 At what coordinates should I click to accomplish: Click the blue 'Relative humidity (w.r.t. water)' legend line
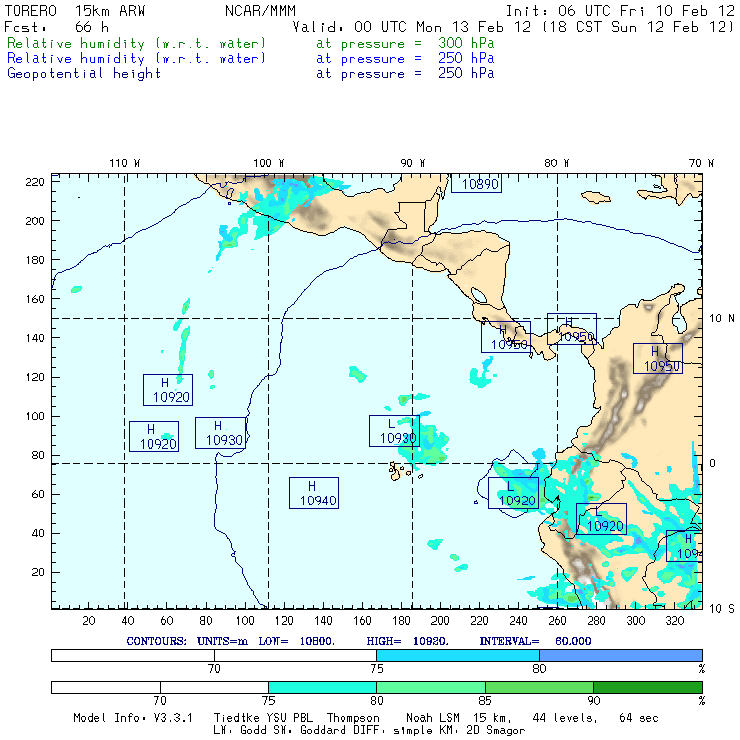(136, 59)
